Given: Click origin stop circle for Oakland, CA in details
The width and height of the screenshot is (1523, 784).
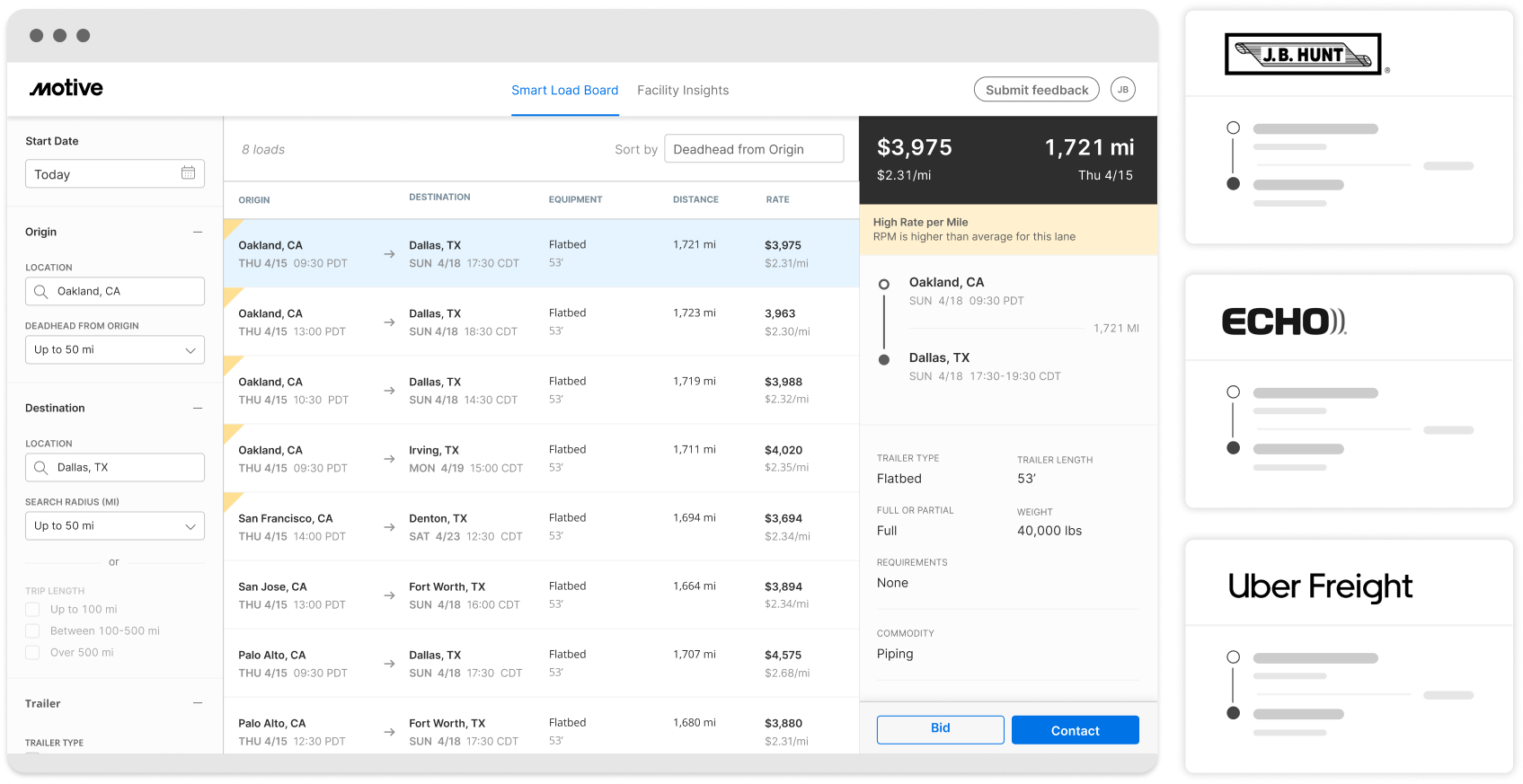Looking at the screenshot, I should (883, 284).
